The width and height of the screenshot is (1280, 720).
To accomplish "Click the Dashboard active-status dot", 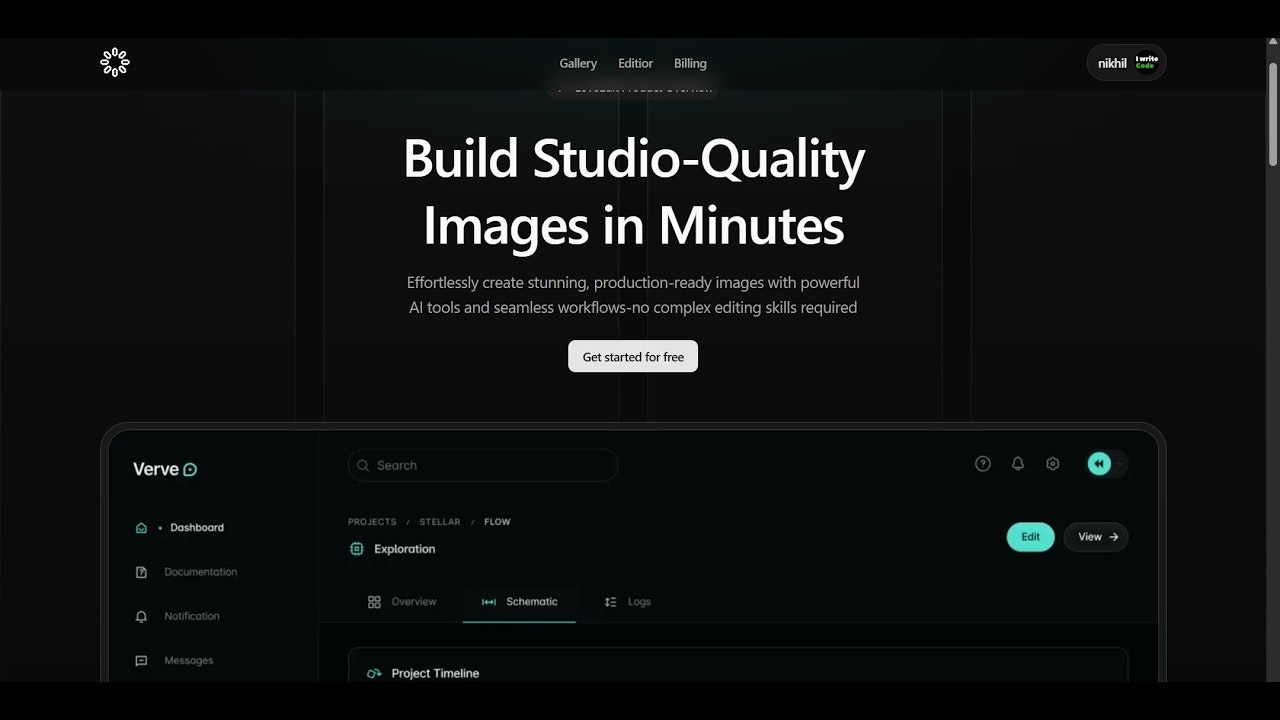I will [x=160, y=528].
